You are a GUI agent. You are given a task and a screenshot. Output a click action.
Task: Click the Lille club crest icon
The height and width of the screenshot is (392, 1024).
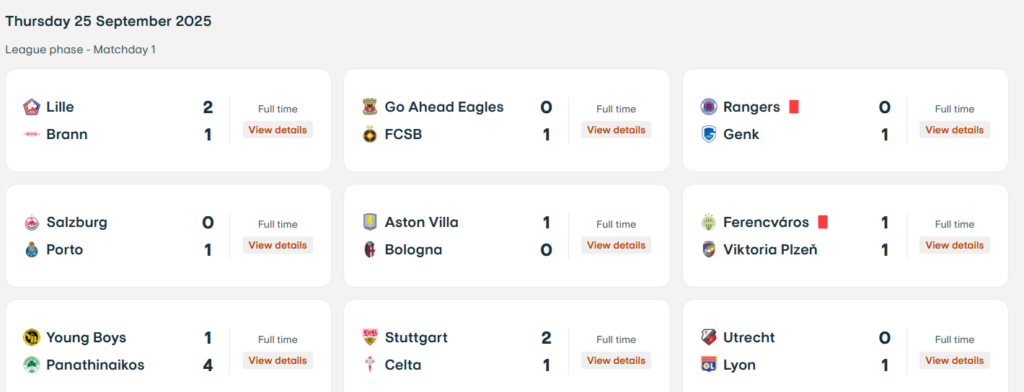pos(31,106)
